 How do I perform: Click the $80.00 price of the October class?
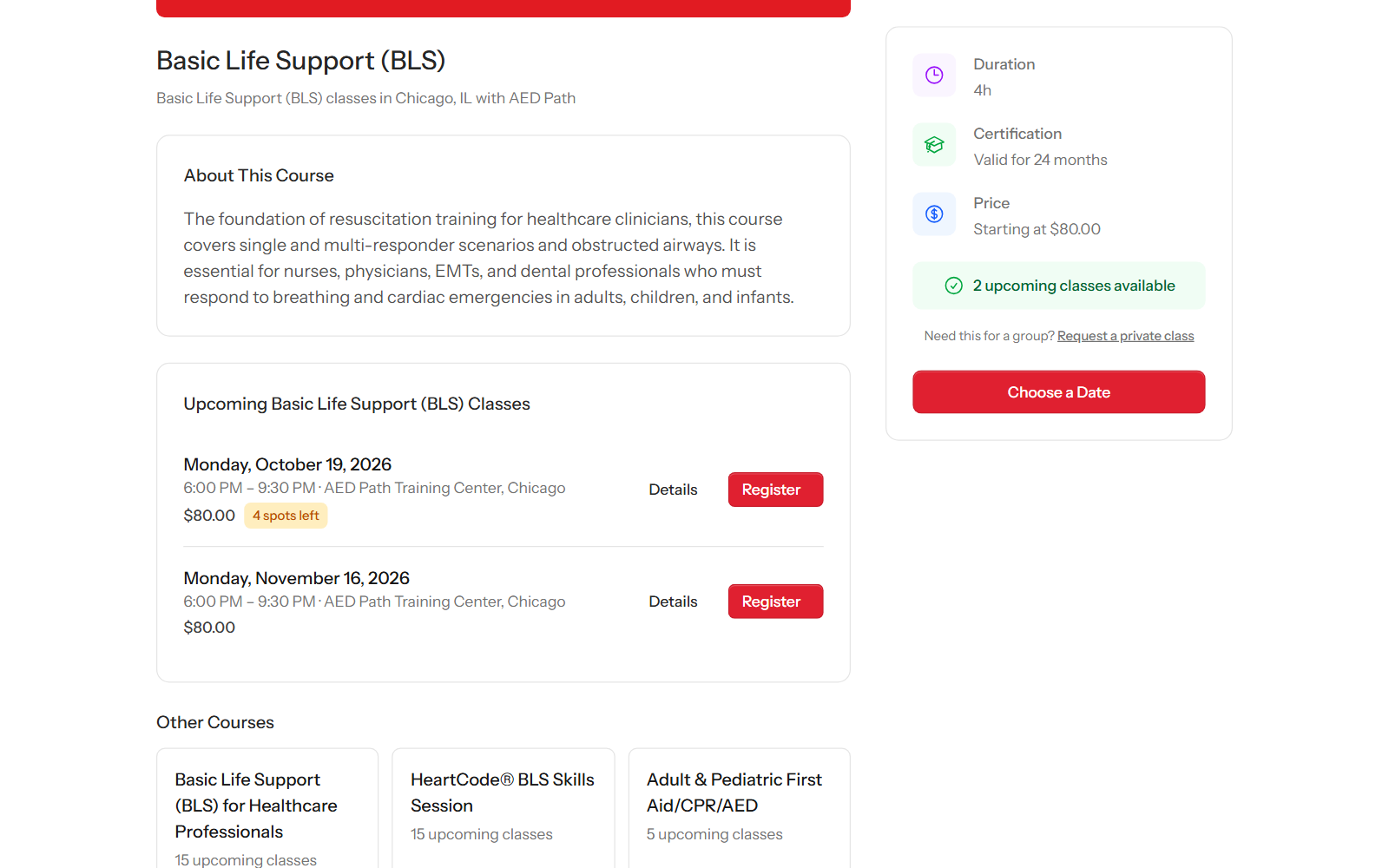pos(209,516)
